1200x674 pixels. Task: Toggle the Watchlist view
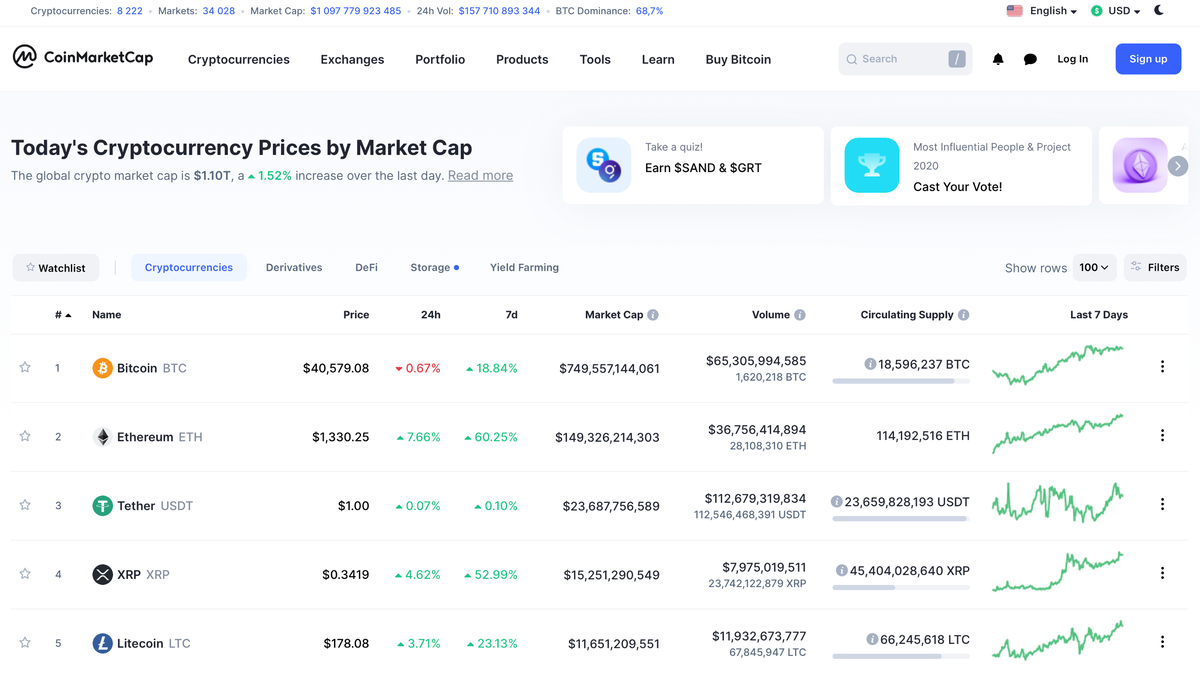(55, 267)
